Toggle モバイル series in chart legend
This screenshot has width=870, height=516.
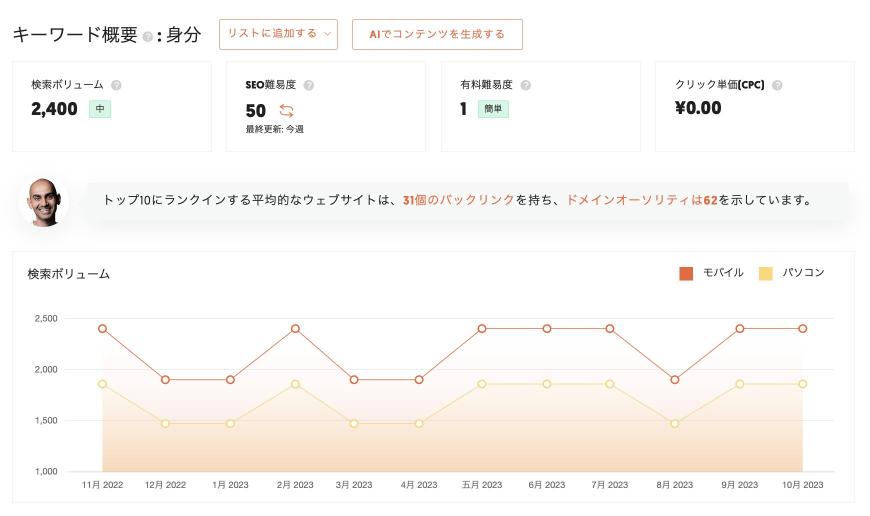[711, 273]
